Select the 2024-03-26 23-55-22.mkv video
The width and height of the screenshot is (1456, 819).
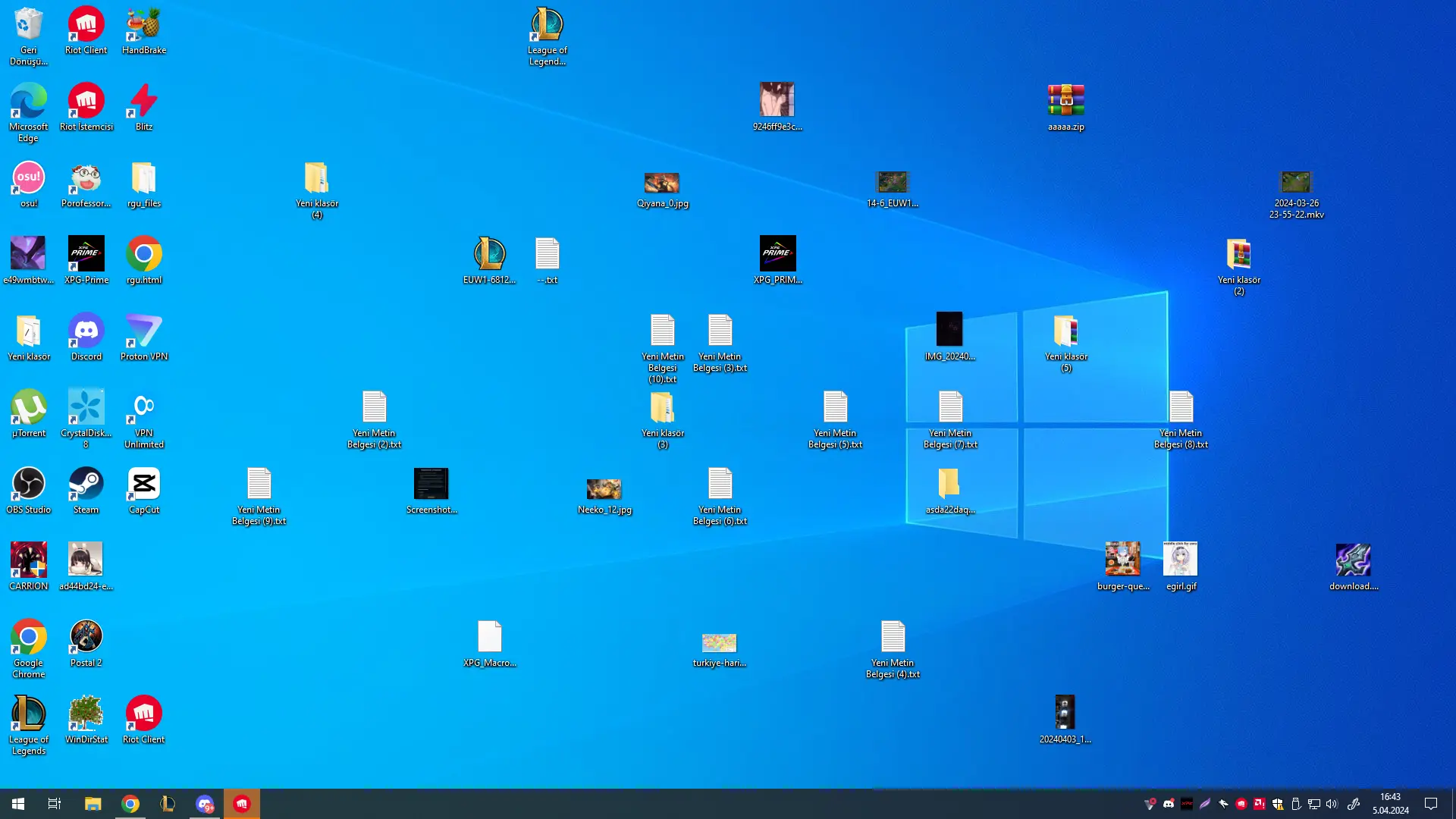[1297, 194]
